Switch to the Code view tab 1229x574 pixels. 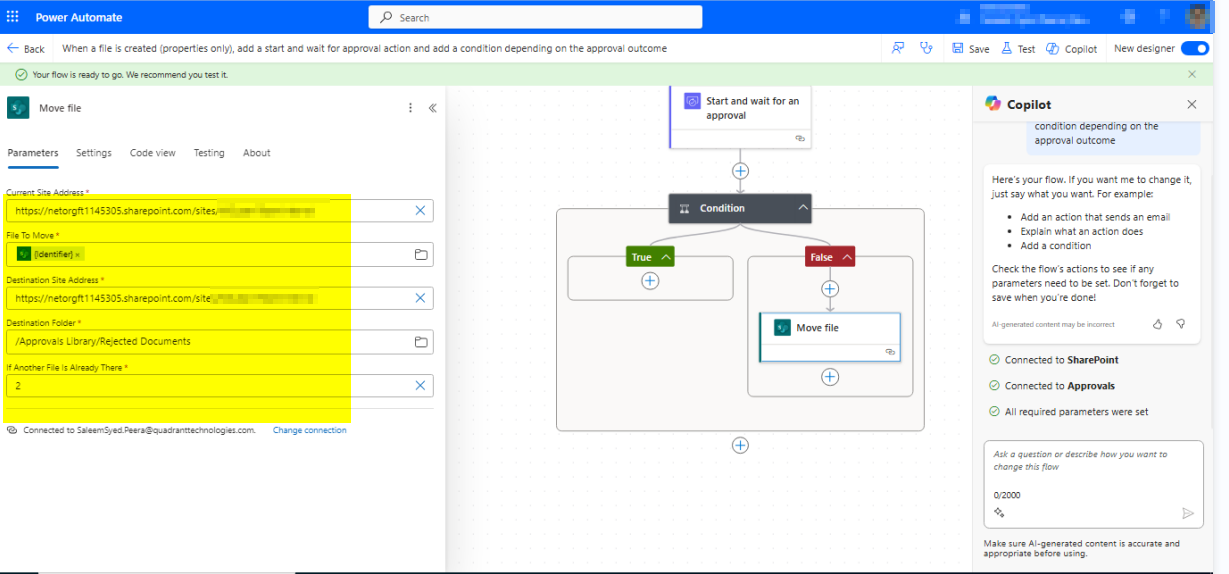point(152,153)
